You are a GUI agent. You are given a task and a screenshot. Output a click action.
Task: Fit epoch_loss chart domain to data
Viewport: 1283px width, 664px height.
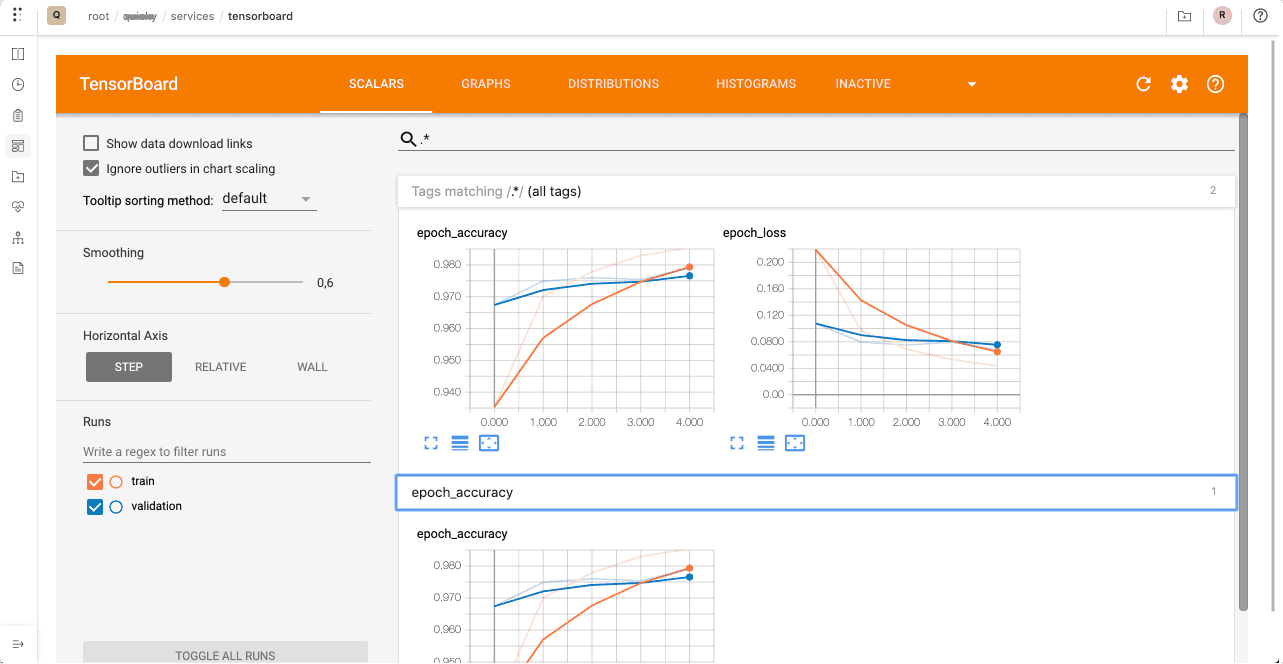pos(795,443)
